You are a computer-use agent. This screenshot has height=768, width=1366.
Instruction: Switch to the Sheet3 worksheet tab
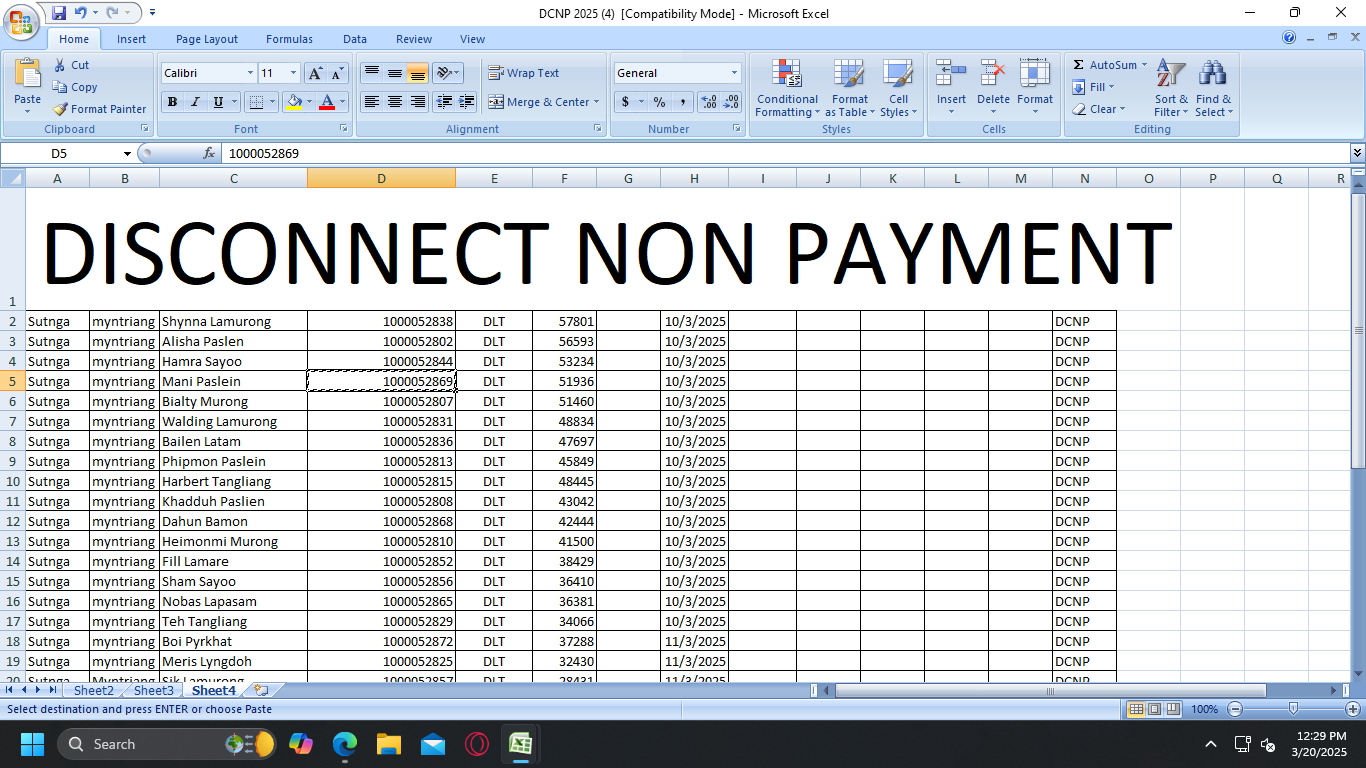154,690
